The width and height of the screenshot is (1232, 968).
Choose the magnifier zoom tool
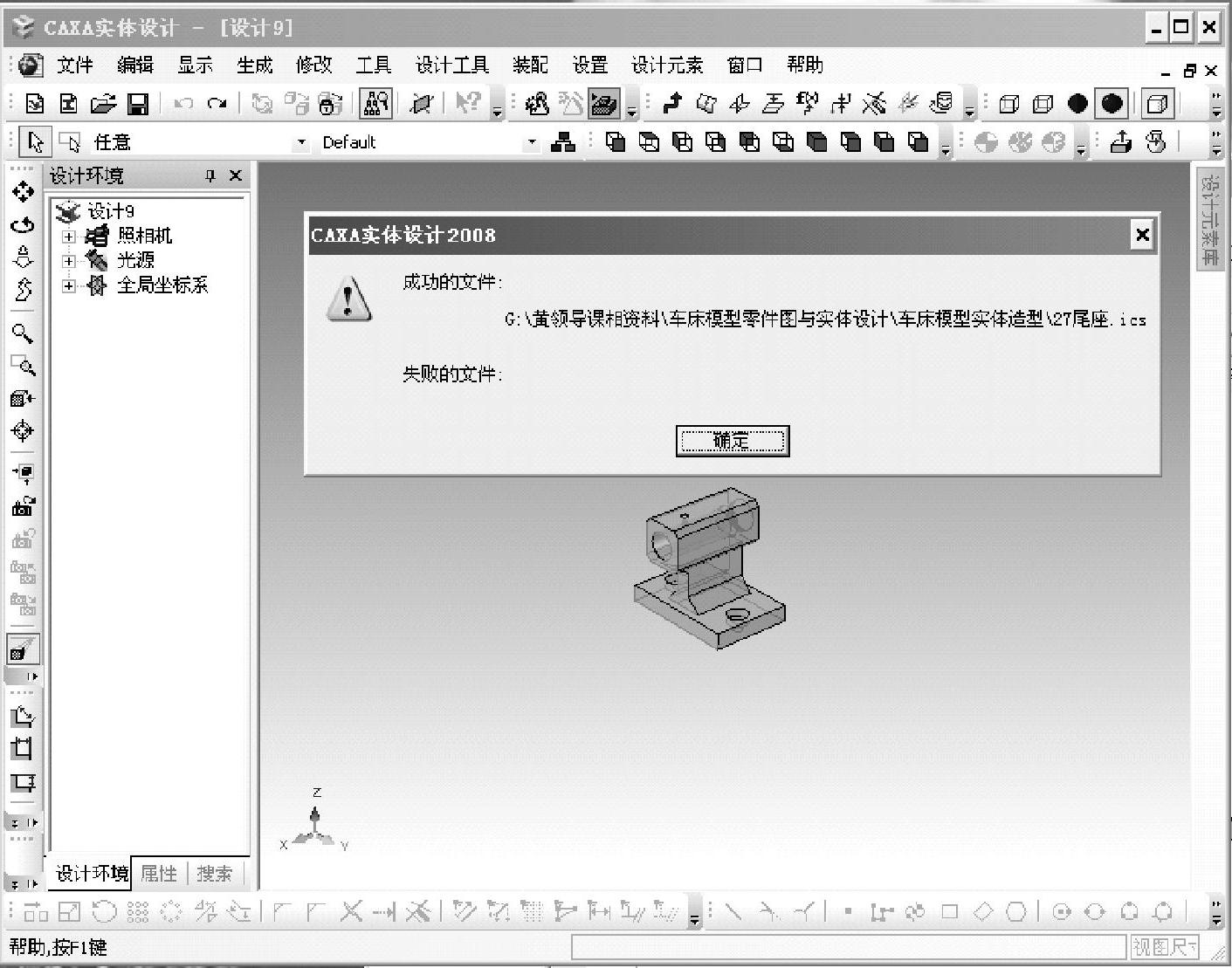(x=23, y=333)
